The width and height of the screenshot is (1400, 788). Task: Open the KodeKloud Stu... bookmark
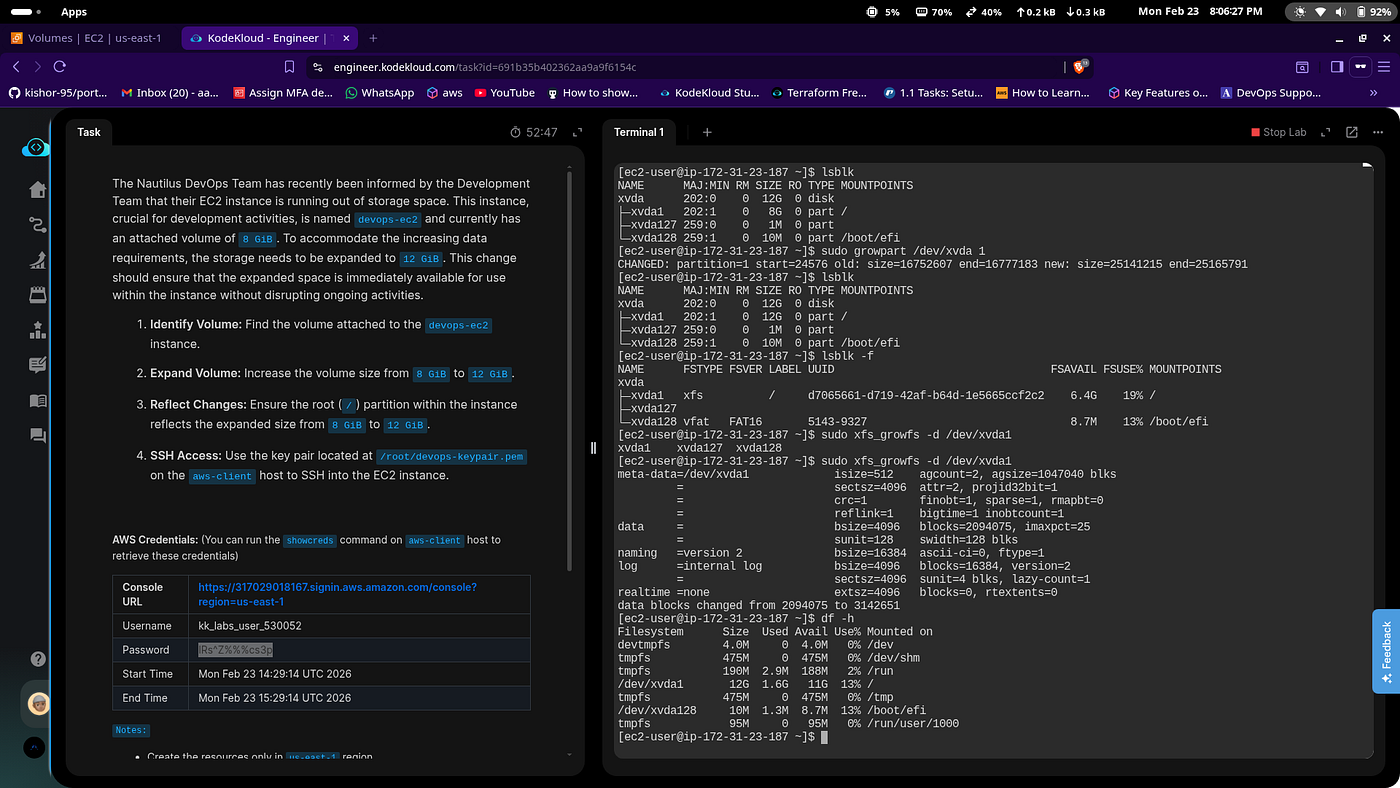709,93
